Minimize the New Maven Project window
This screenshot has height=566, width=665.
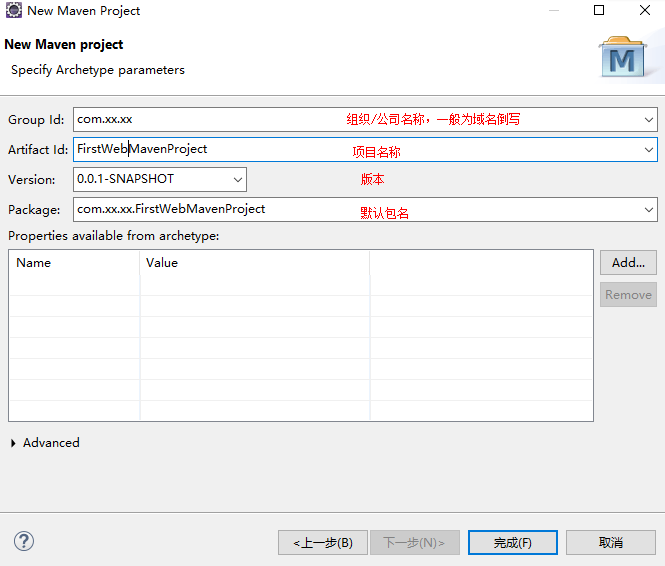click(x=553, y=10)
